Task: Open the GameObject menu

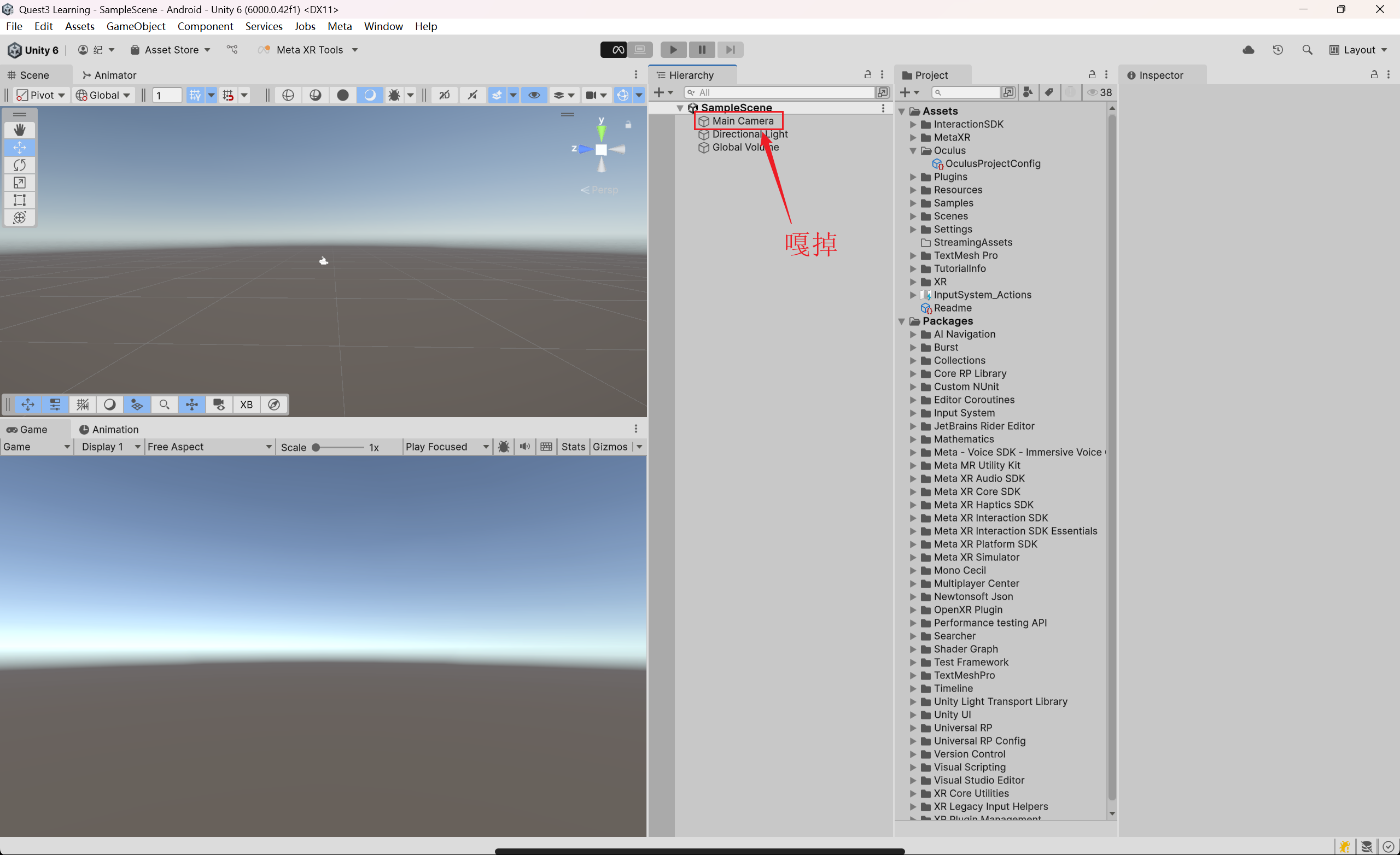Action: [x=136, y=26]
